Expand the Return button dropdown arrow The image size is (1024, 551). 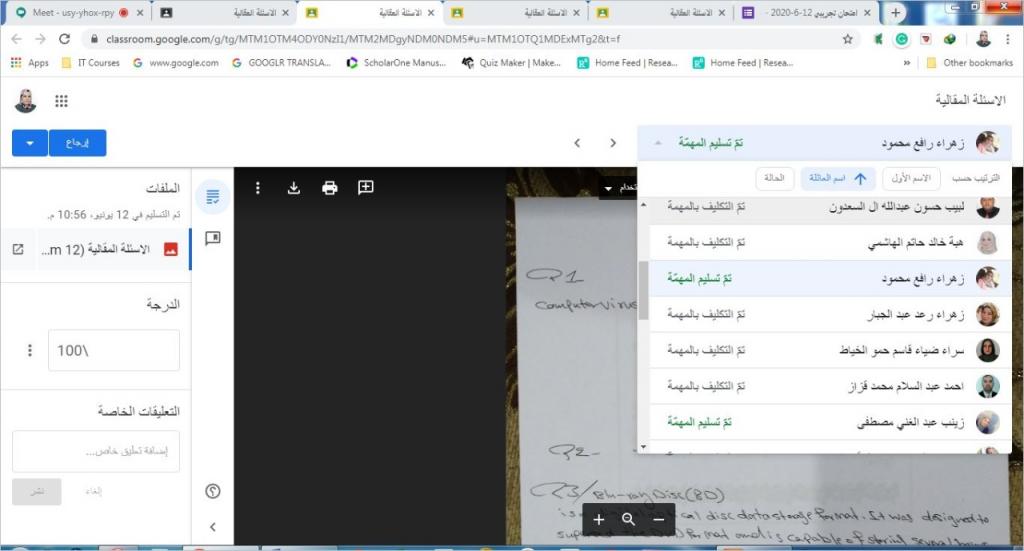click(30, 143)
